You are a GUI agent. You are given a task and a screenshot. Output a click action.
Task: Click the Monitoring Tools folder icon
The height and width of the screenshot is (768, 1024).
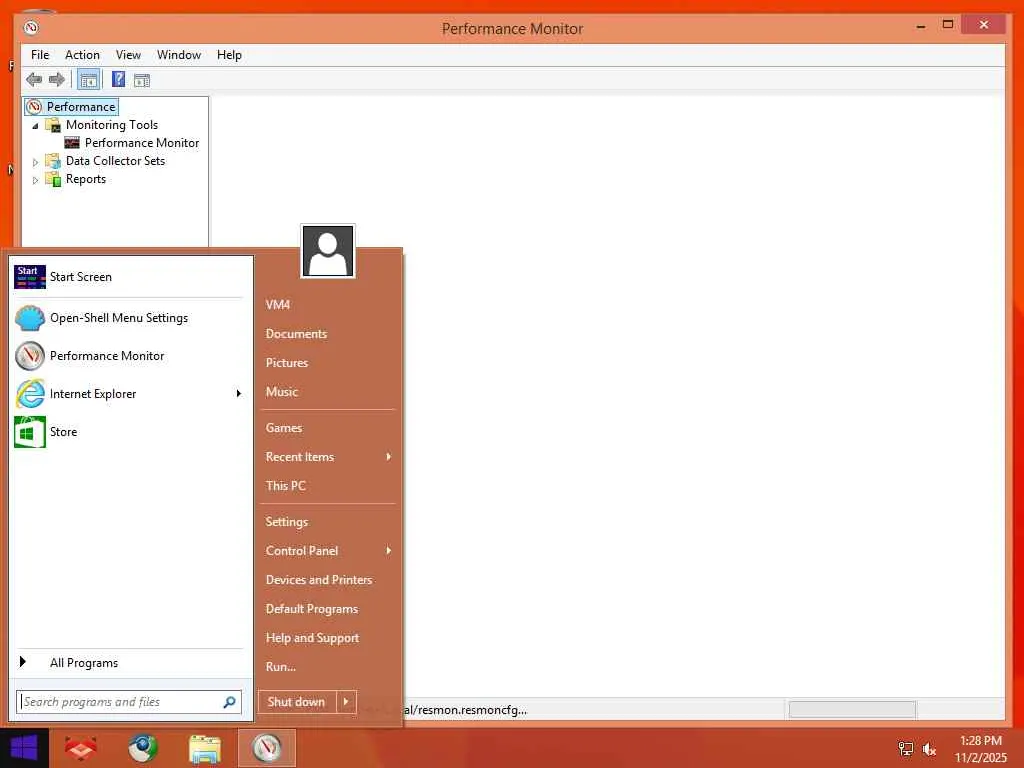point(53,125)
